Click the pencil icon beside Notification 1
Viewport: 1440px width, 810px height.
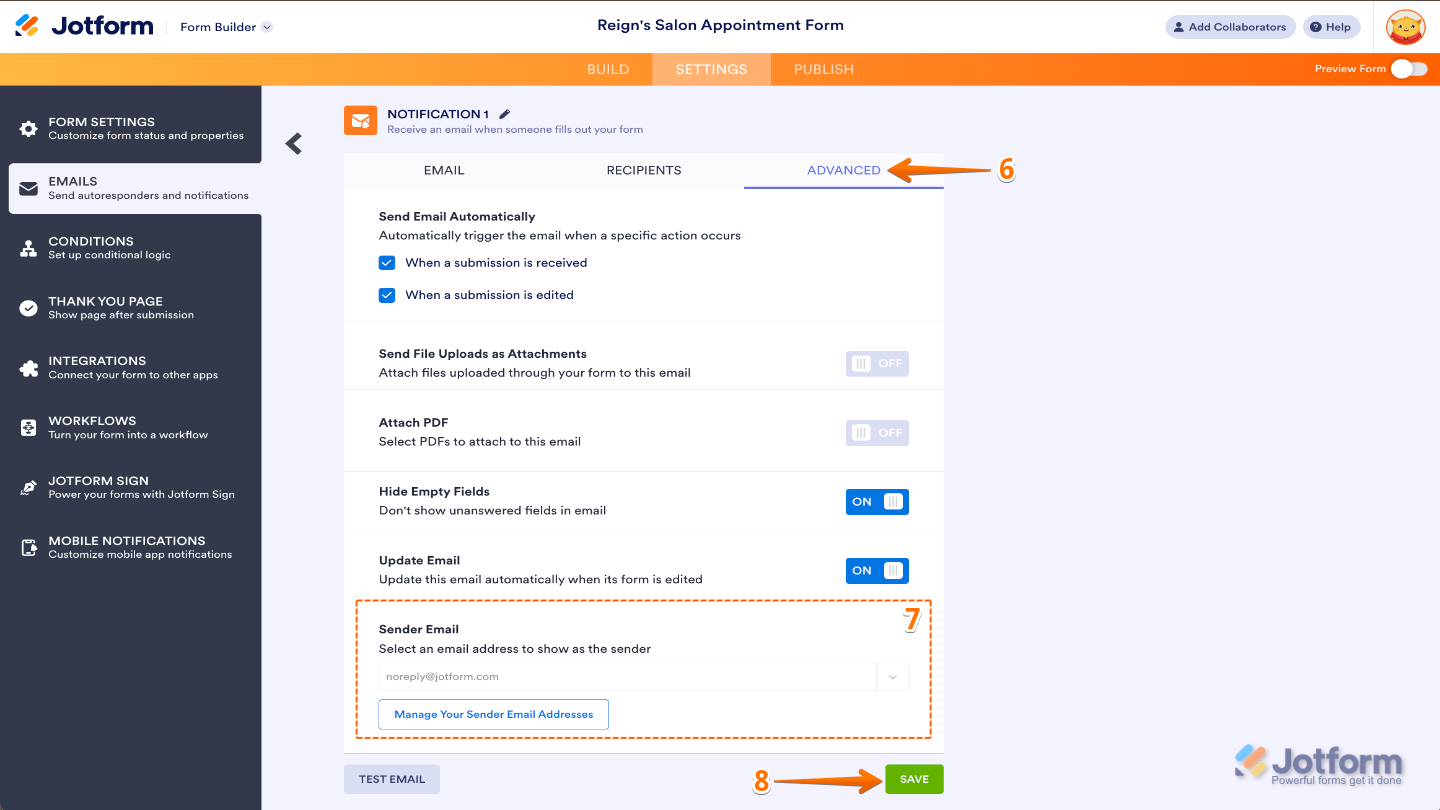[x=505, y=114]
